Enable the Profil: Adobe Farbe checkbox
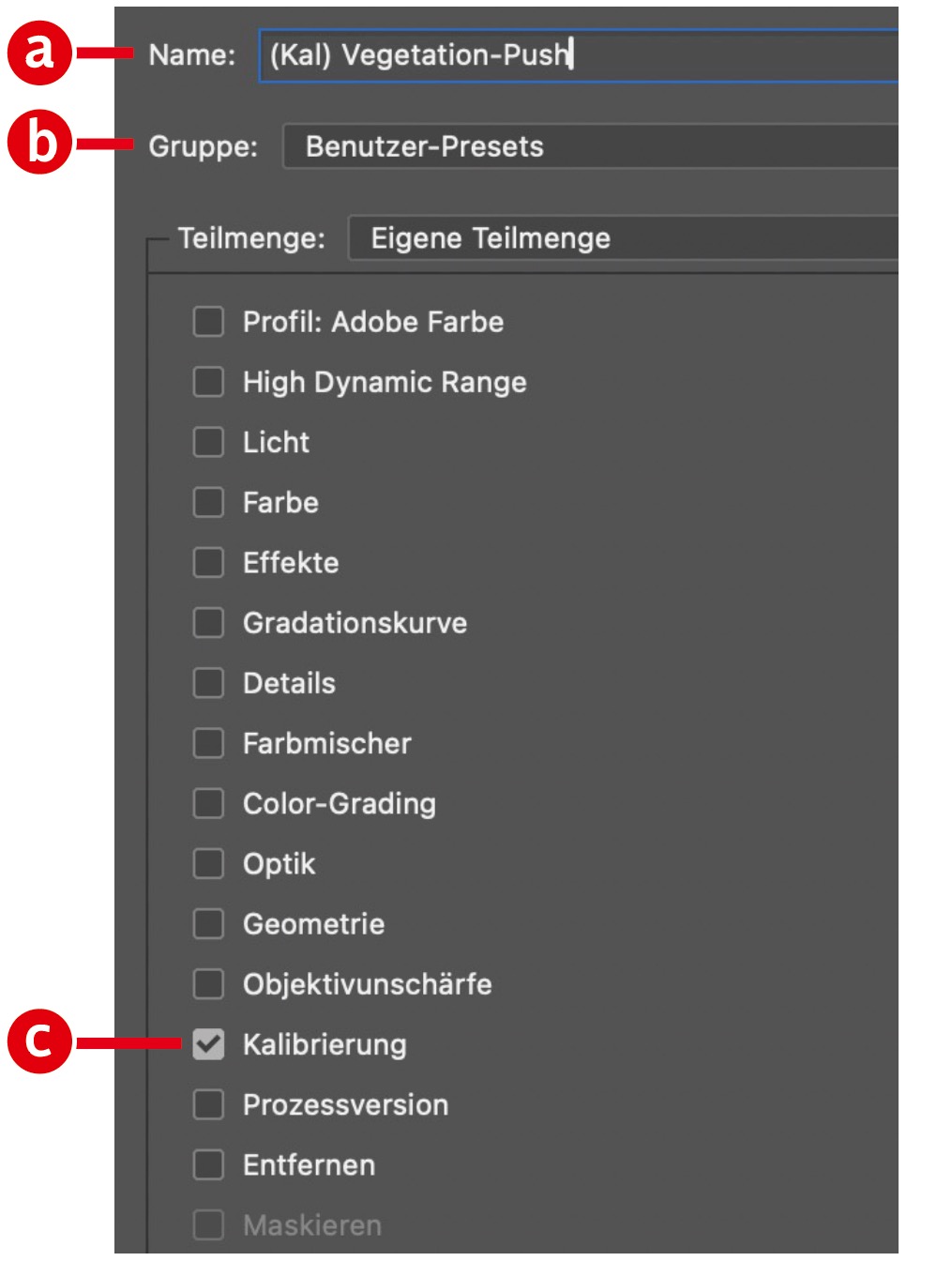Viewport: 952px width, 1261px height. click(208, 322)
